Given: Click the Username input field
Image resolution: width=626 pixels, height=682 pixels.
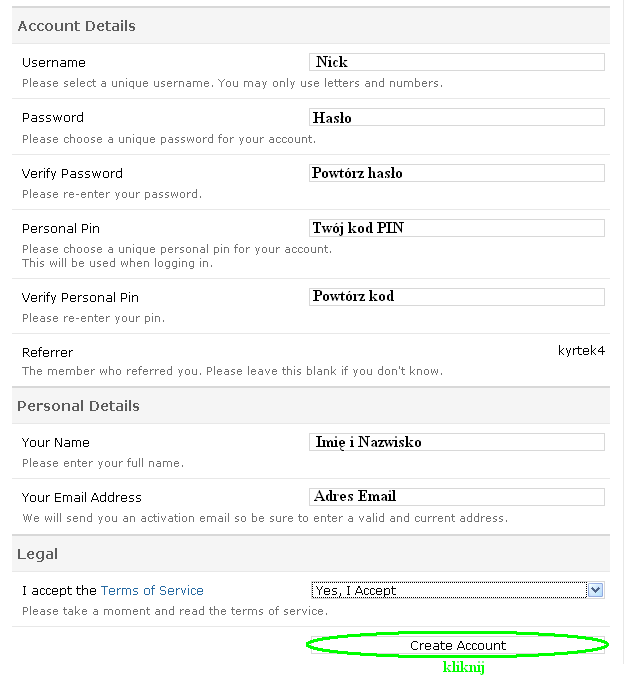Looking at the screenshot, I should pyautogui.click(x=457, y=62).
